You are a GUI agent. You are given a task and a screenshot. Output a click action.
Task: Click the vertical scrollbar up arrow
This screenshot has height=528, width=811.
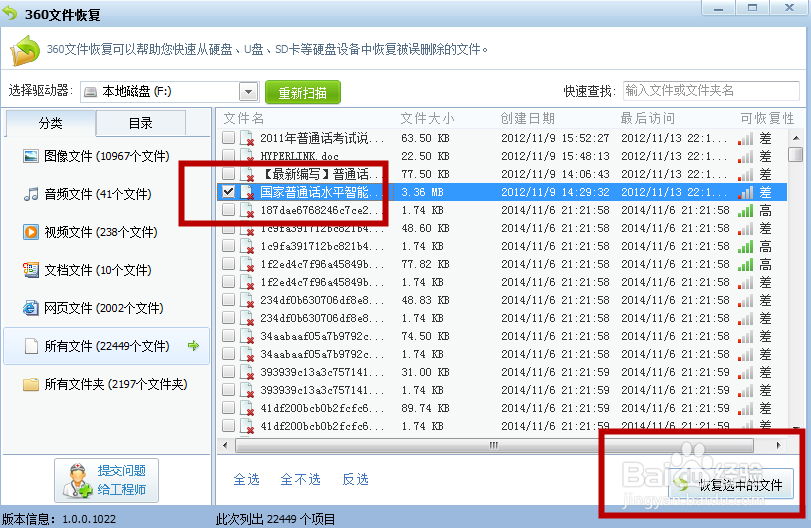click(x=795, y=138)
